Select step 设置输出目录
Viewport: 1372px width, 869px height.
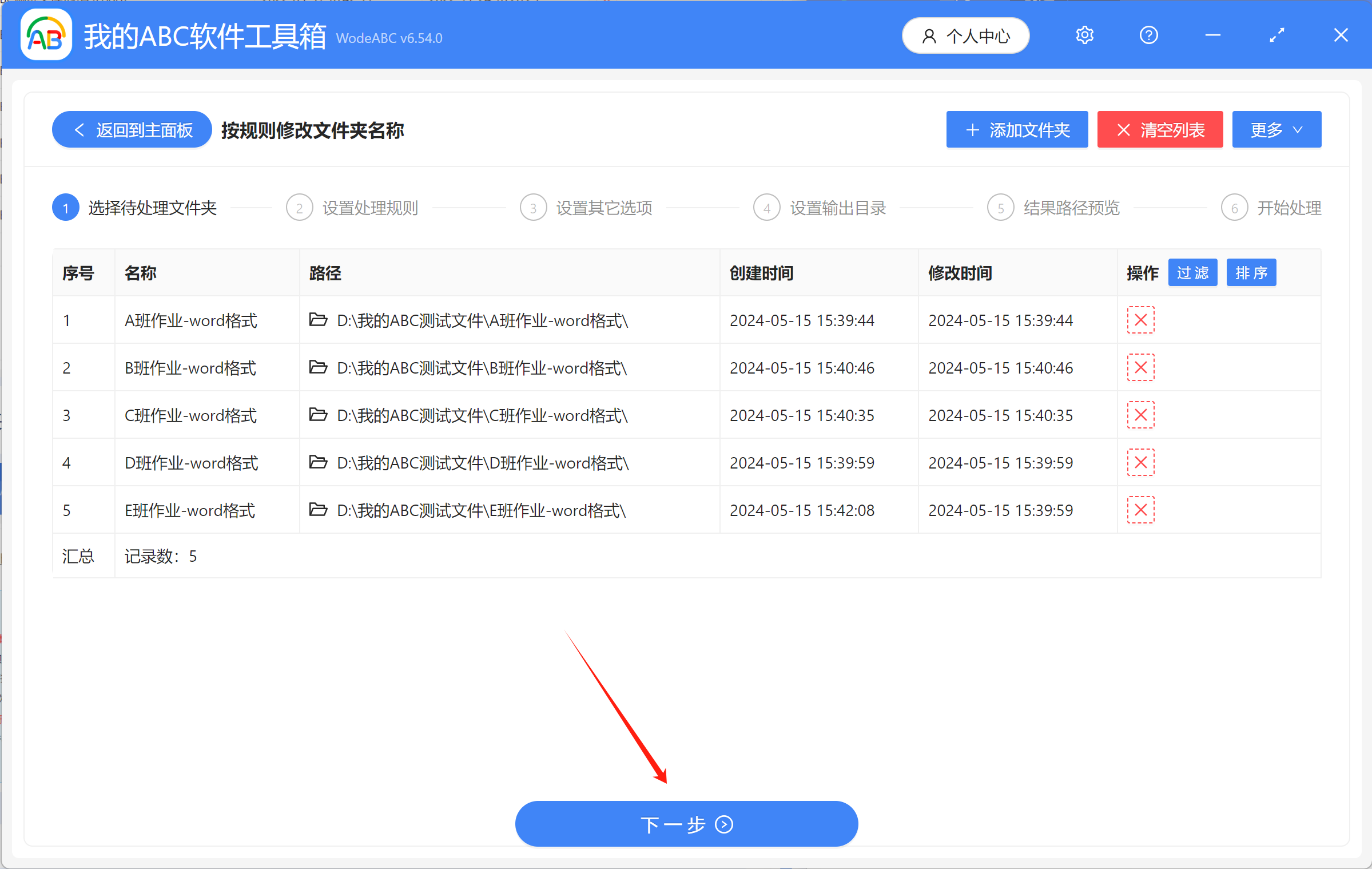(x=837, y=207)
